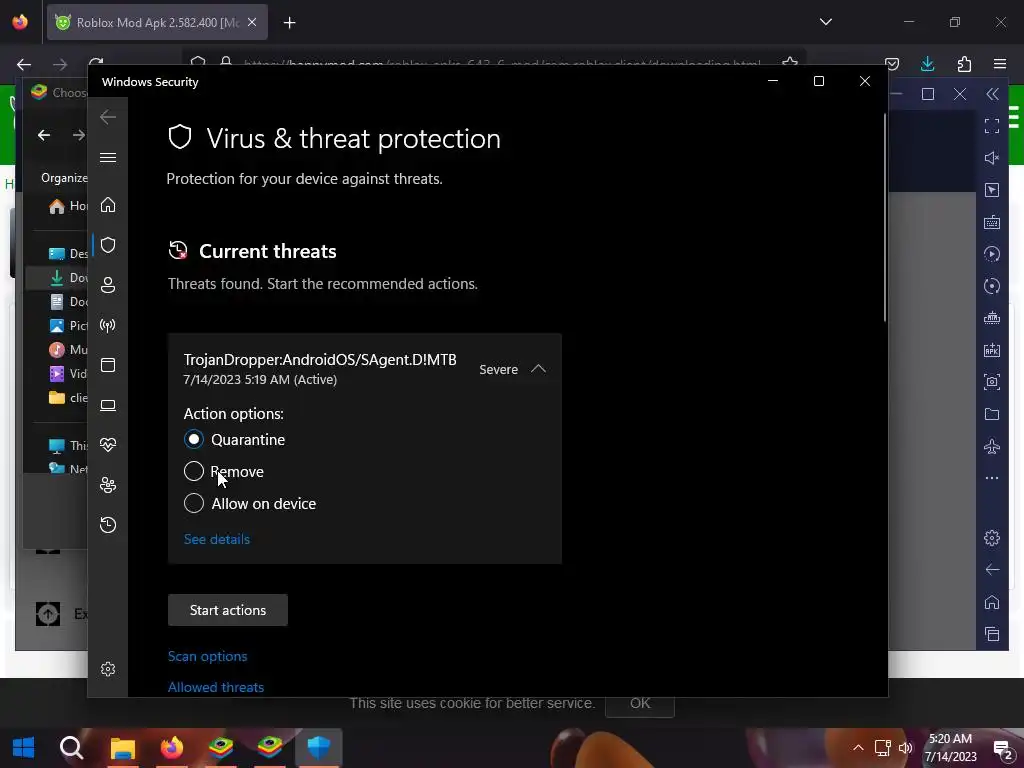The image size is (1024, 768).
Task: Collapse BlueStacks sidebar double-chevron
Action: [x=992, y=94]
